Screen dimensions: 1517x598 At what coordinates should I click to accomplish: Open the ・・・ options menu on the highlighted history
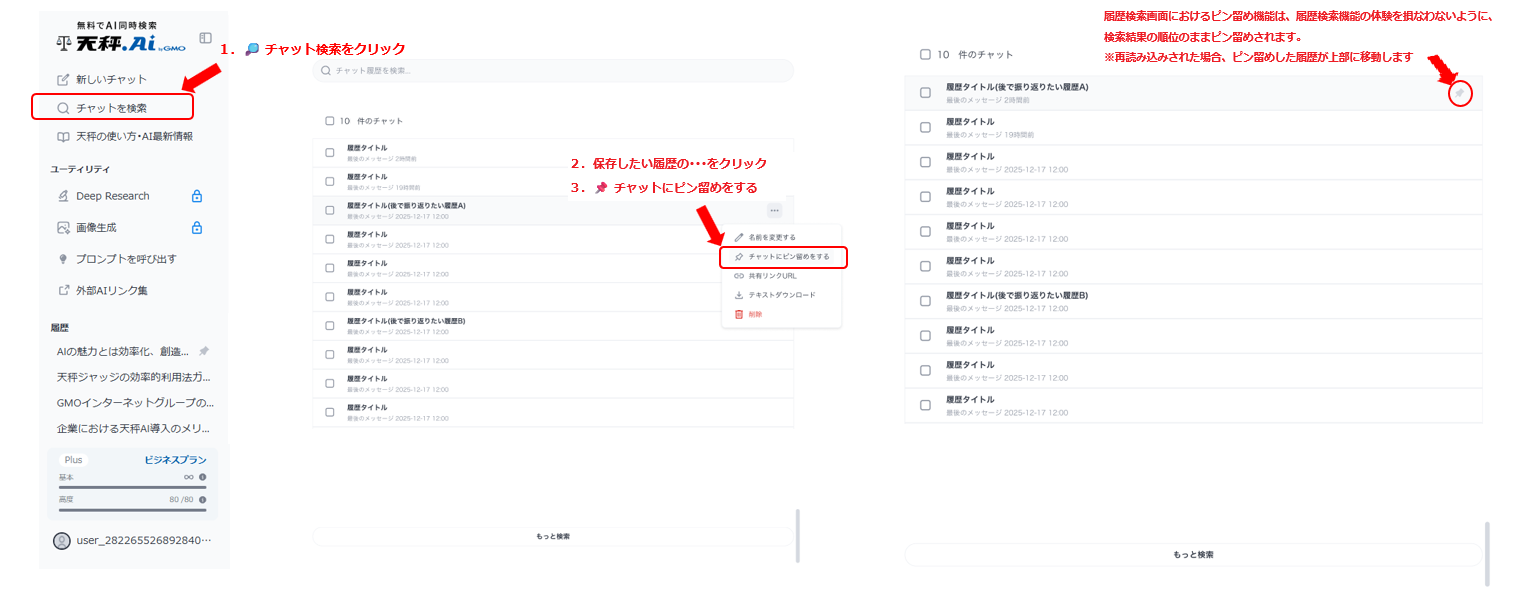(x=774, y=210)
